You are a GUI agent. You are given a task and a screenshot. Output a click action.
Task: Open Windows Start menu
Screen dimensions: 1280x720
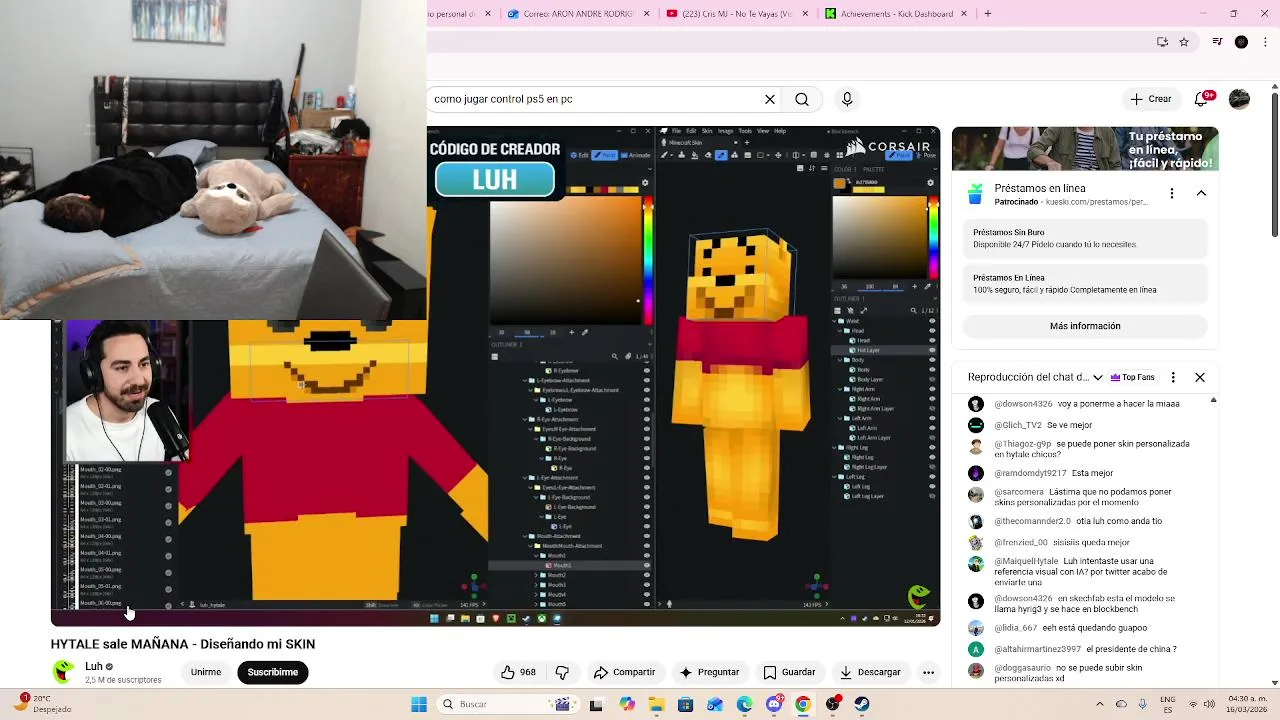click(419, 704)
